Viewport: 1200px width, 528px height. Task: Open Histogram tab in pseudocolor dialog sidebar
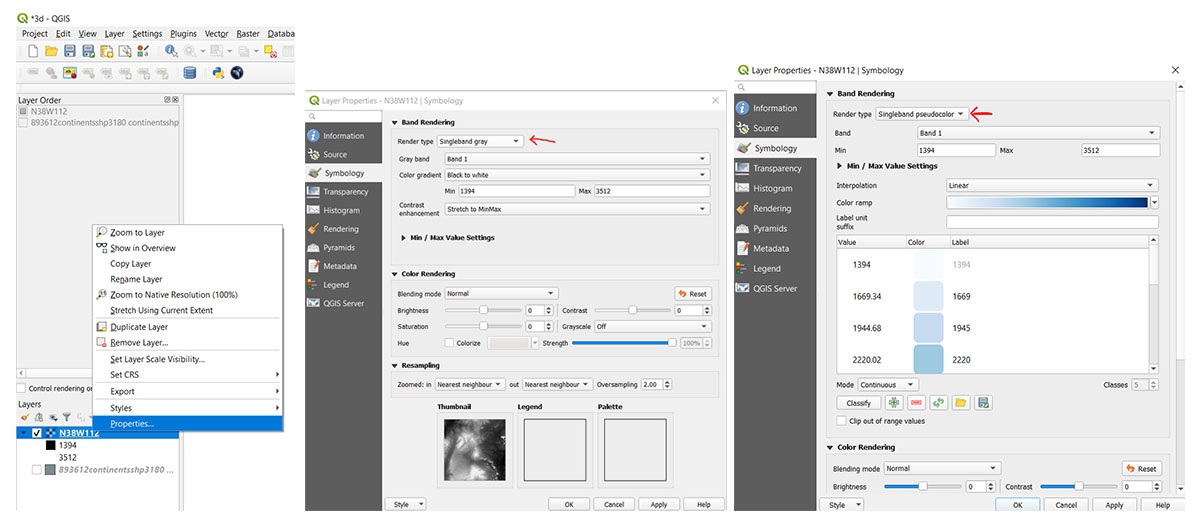click(771, 188)
